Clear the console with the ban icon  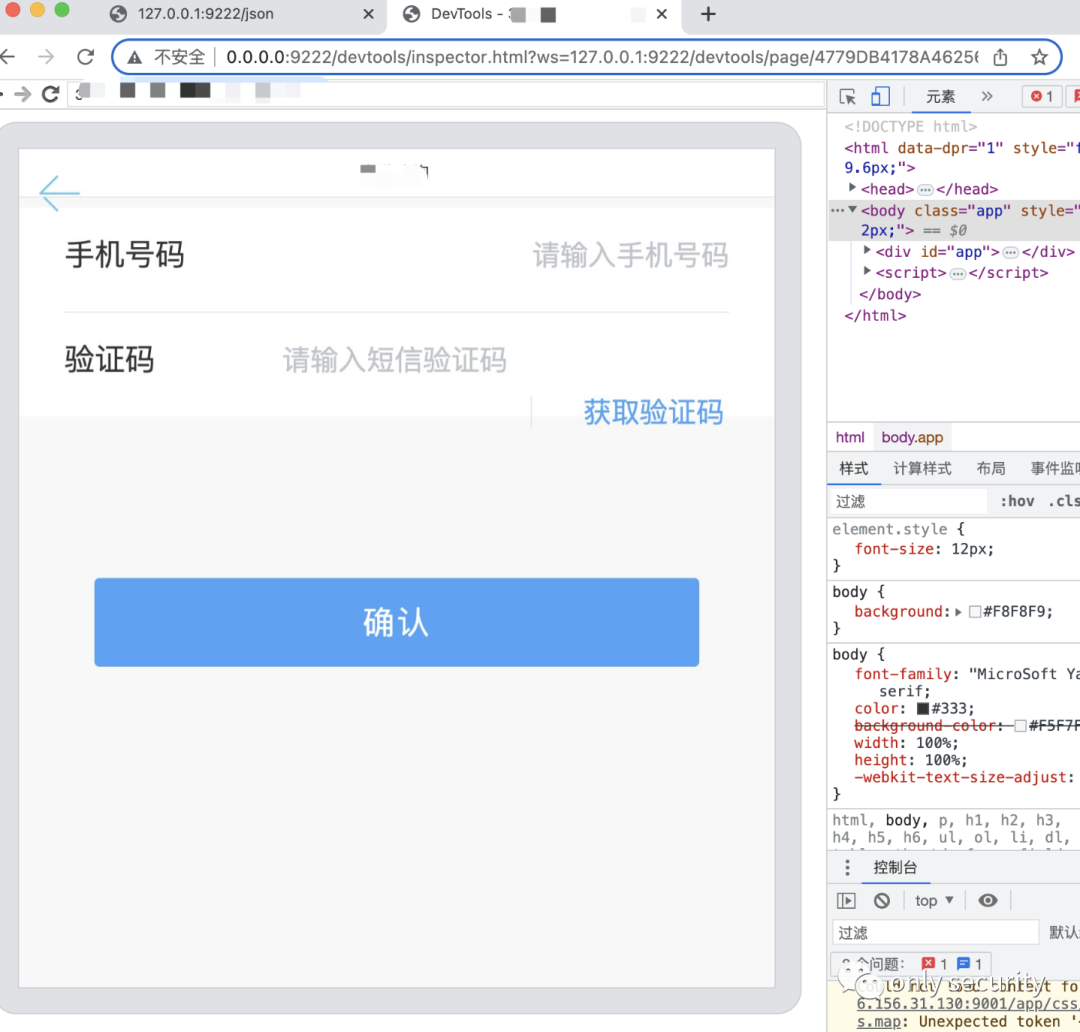tap(882, 900)
